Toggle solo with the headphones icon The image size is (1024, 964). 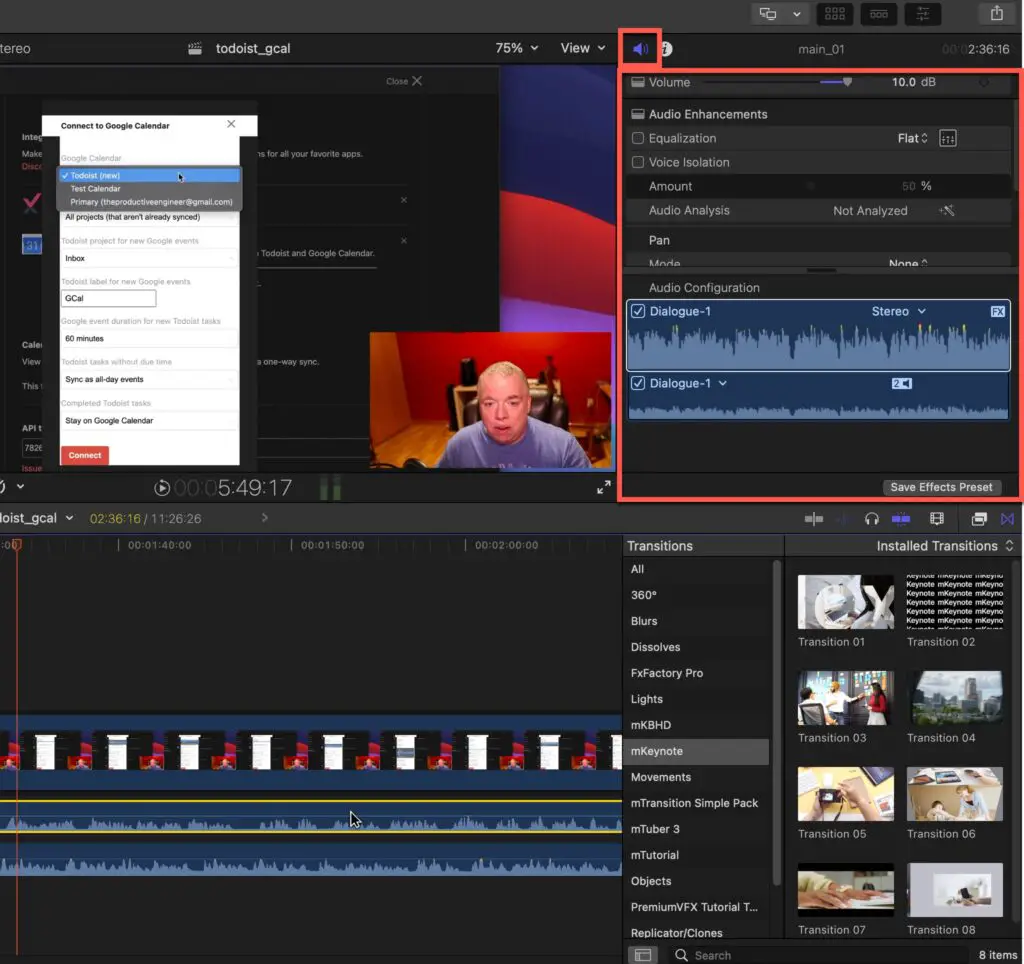tap(871, 519)
